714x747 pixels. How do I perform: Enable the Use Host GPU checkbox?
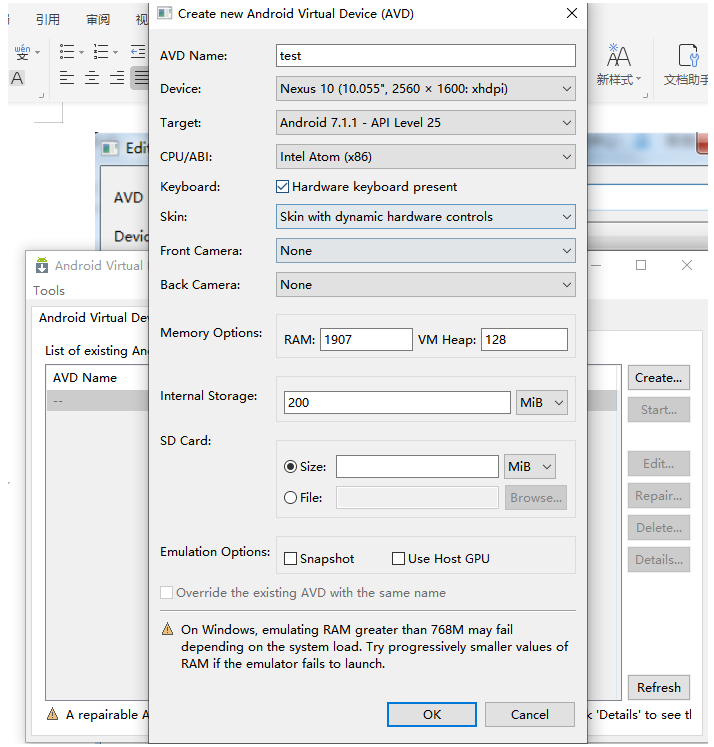(x=398, y=558)
